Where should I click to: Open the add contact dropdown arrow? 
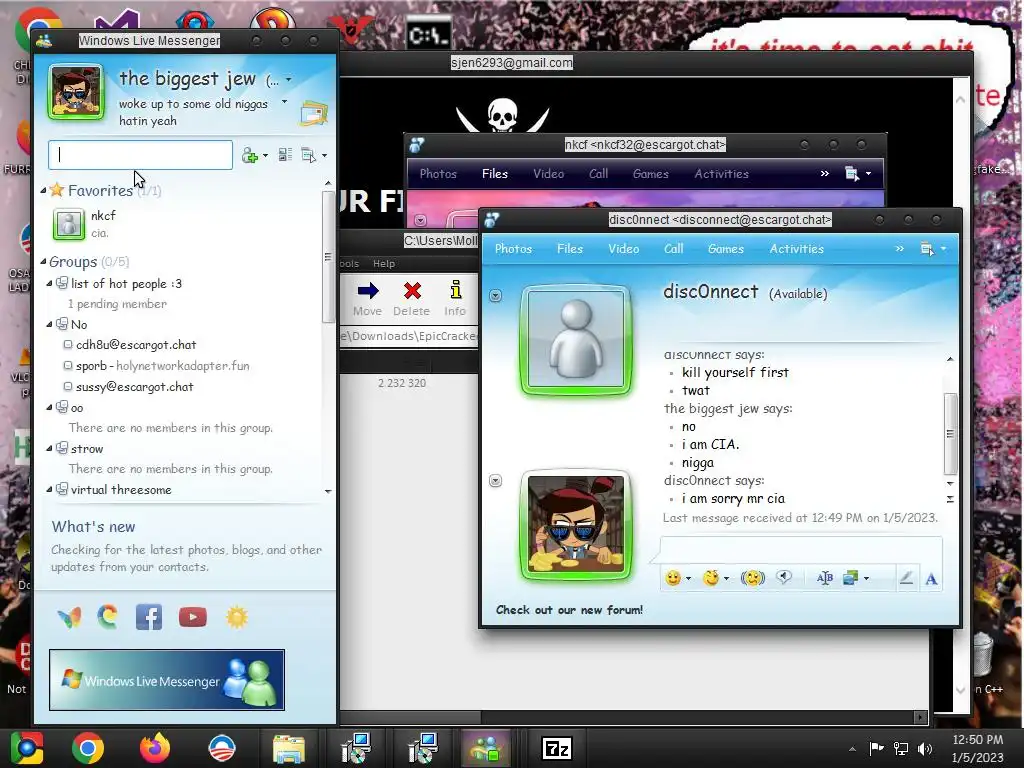coord(265,156)
